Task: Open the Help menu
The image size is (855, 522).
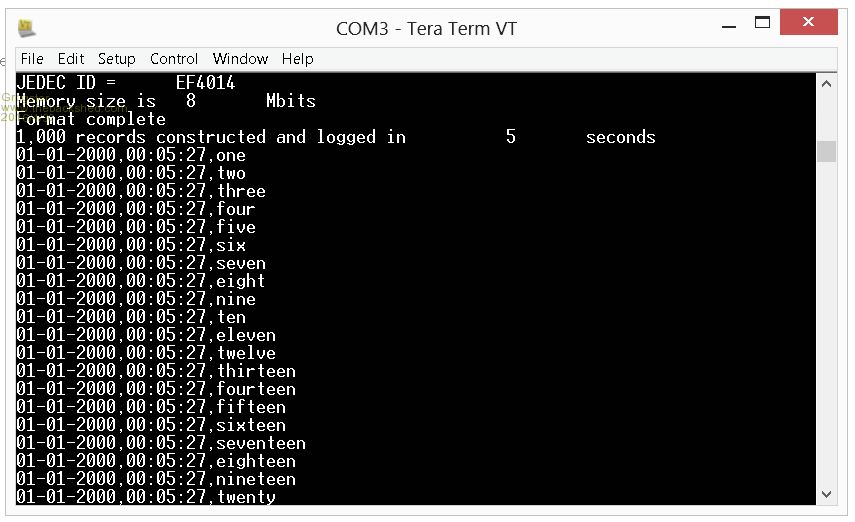Action: tap(298, 59)
